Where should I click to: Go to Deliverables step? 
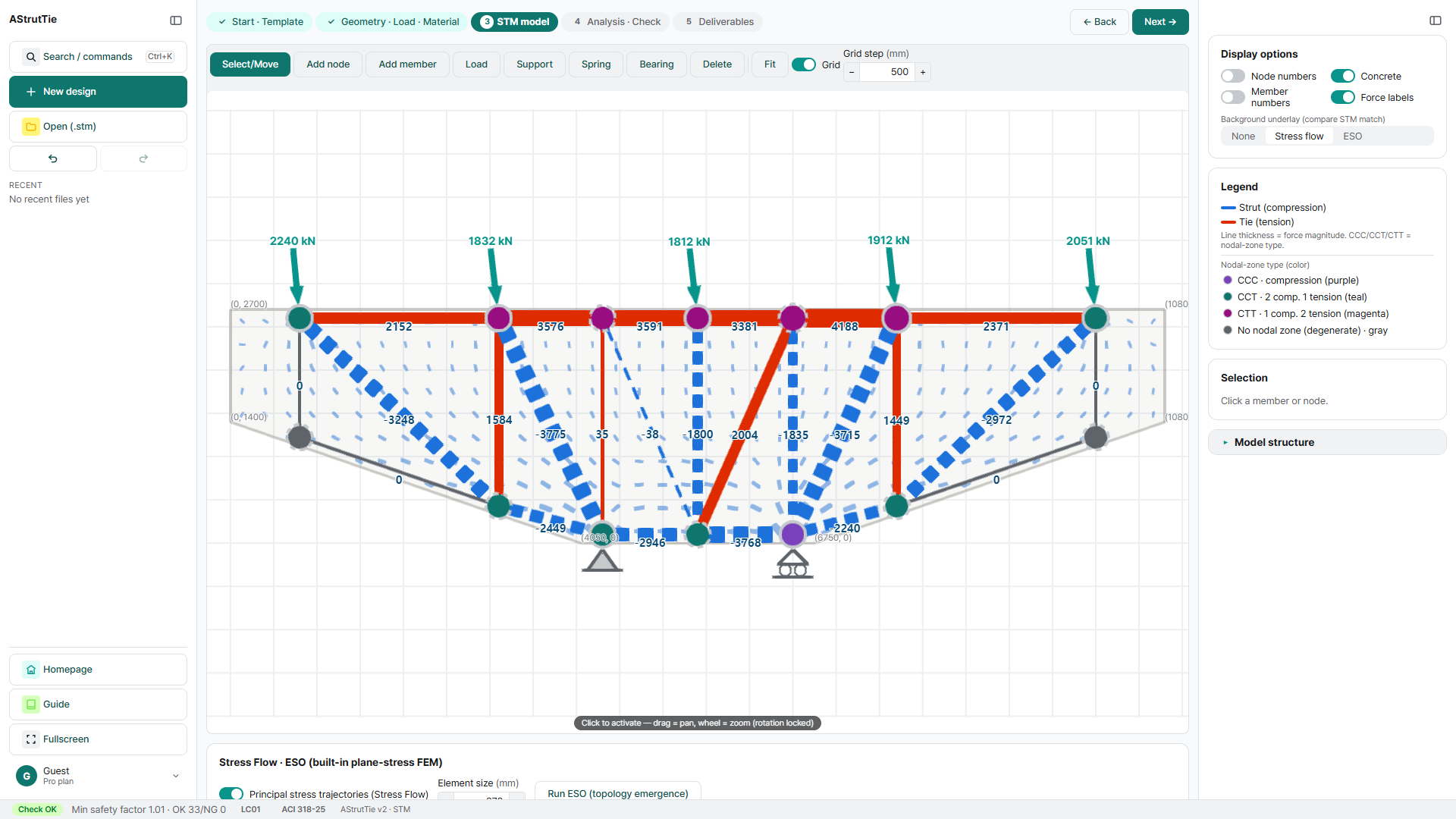[719, 22]
